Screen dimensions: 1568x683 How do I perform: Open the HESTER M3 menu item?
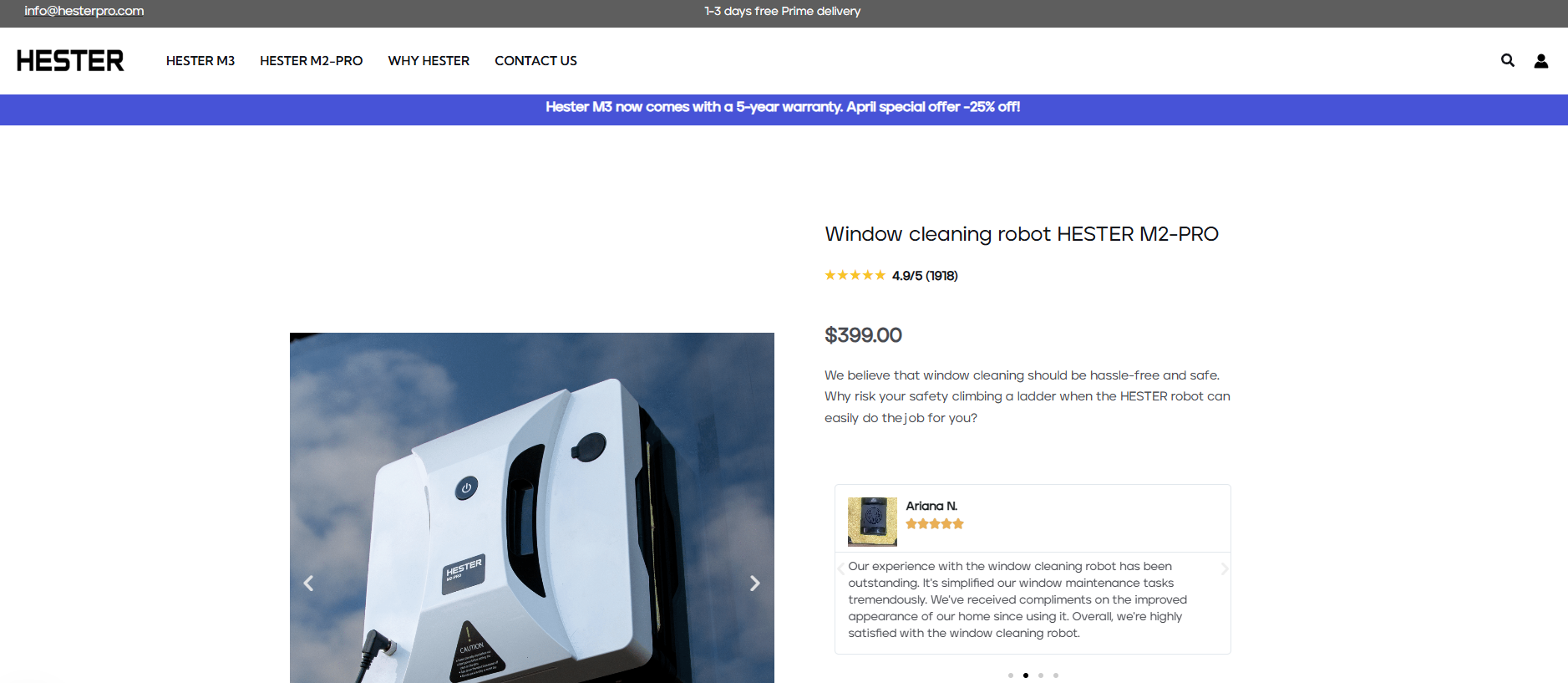(200, 61)
